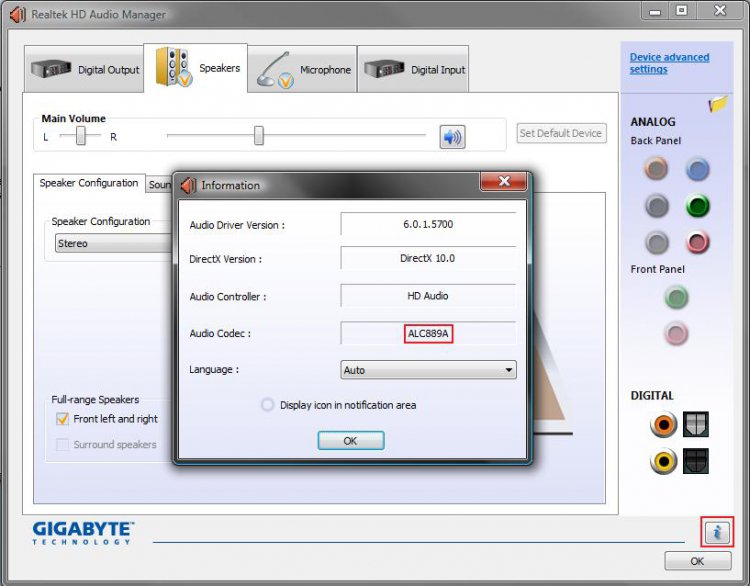The height and width of the screenshot is (586, 750).
Task: Click Audio Controller field showing HD Audio
Action: point(428,296)
